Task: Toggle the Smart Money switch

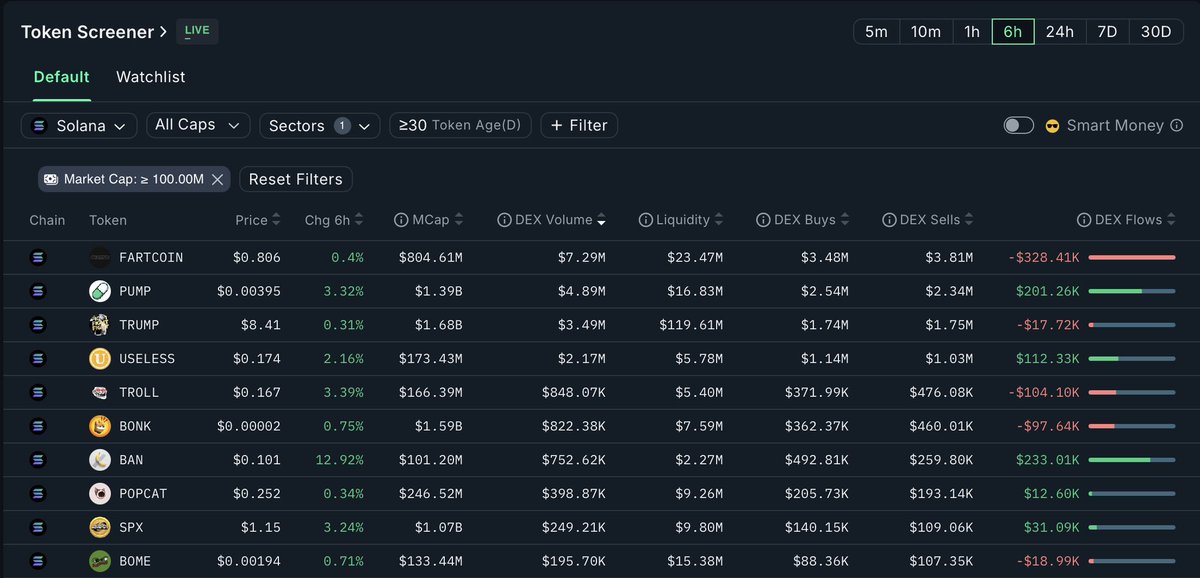Action: coord(1018,125)
